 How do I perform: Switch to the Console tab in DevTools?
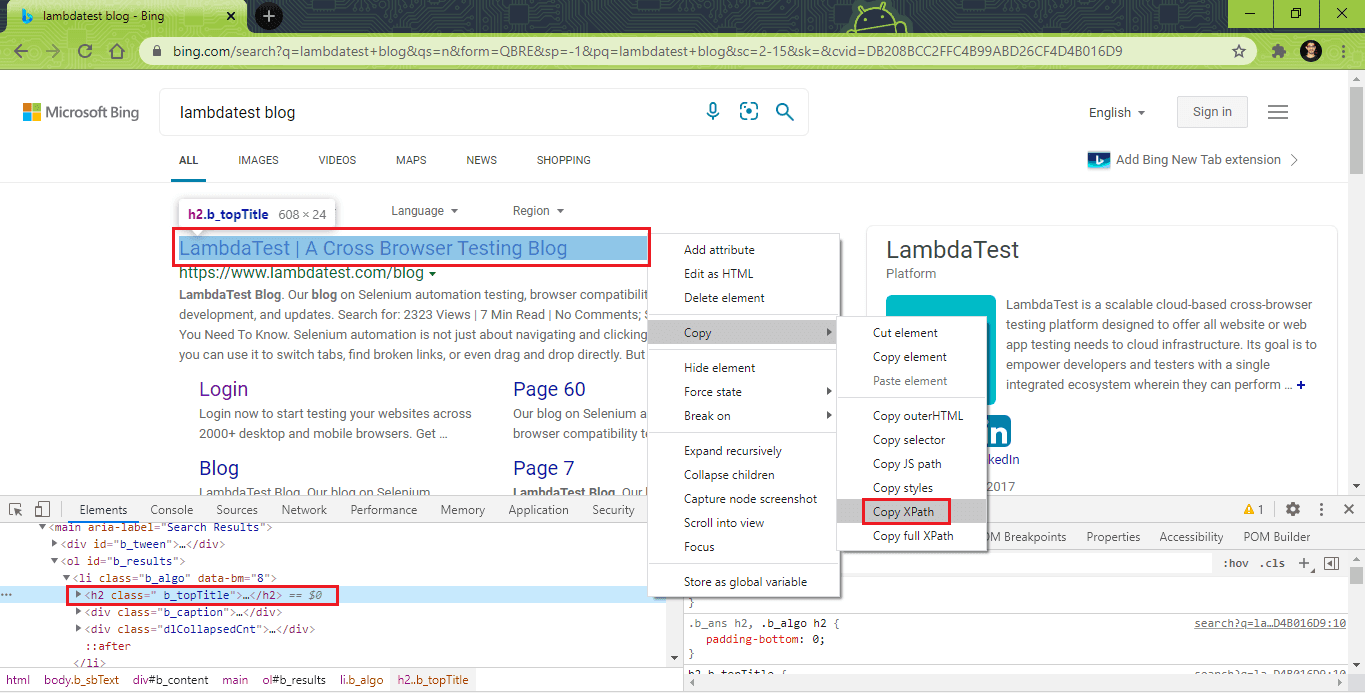click(x=171, y=509)
